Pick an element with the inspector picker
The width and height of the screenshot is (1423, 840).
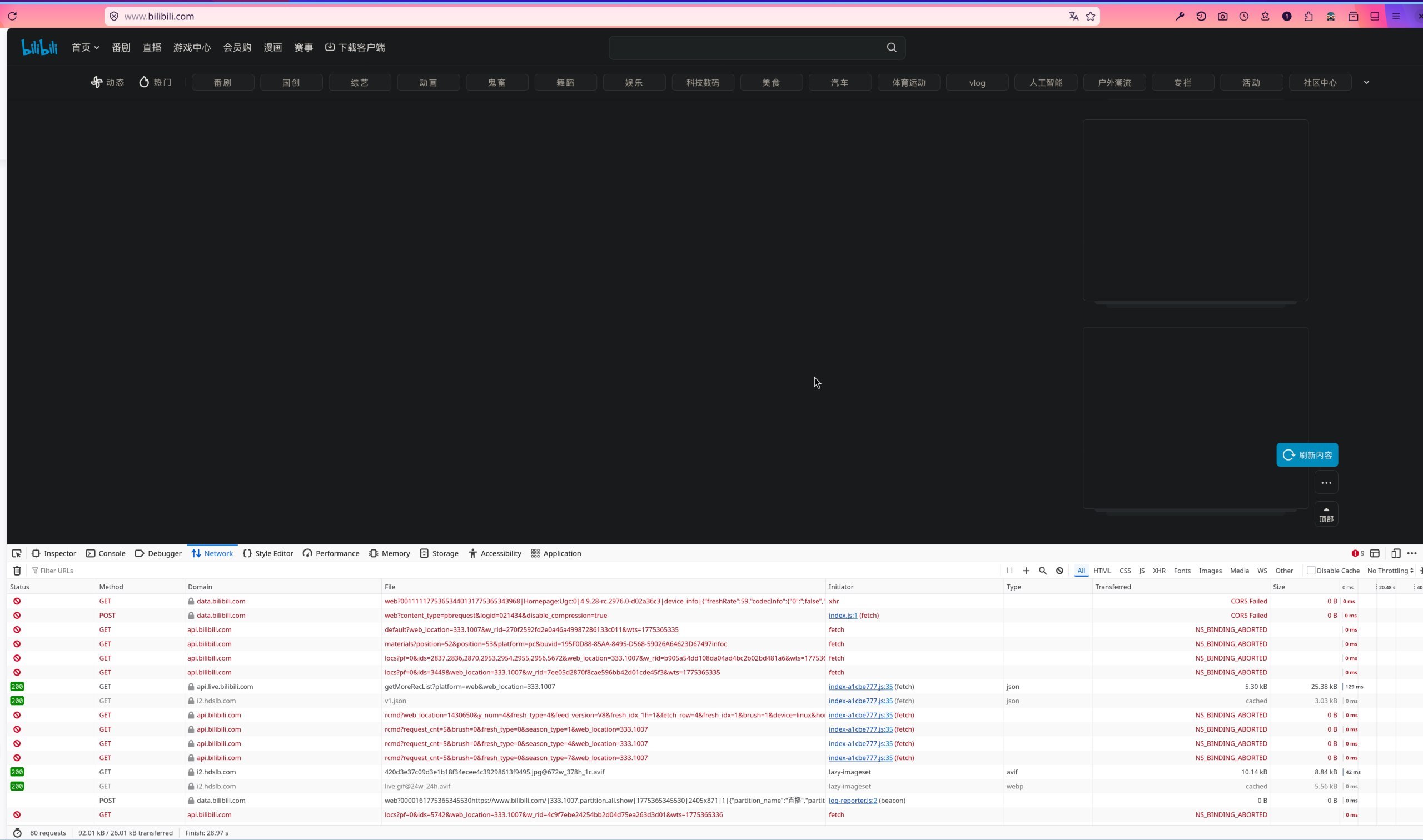point(17,553)
